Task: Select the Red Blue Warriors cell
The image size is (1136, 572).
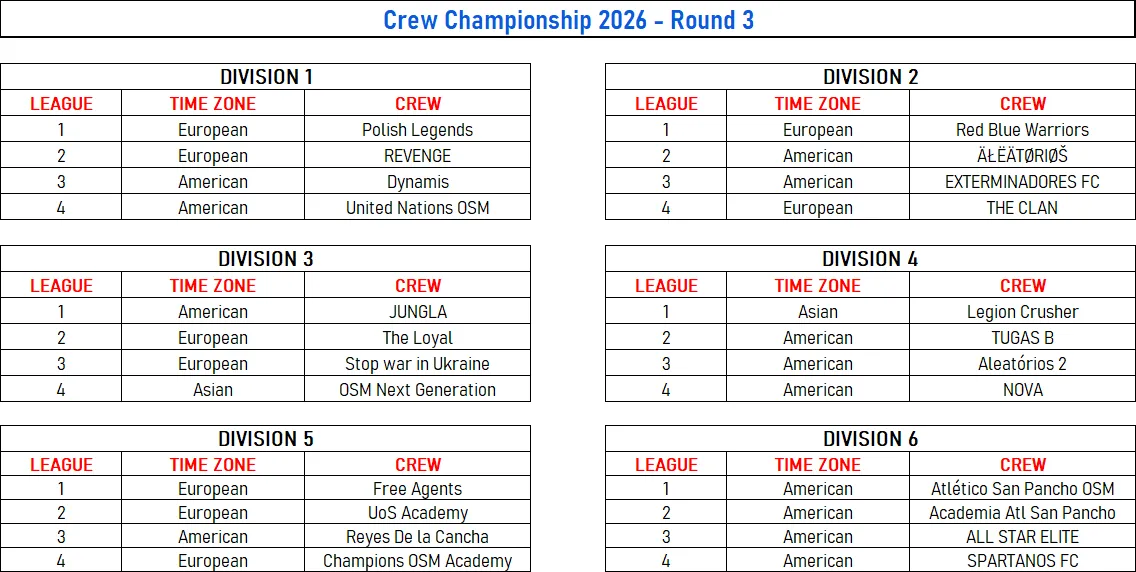Action: tap(1022, 130)
